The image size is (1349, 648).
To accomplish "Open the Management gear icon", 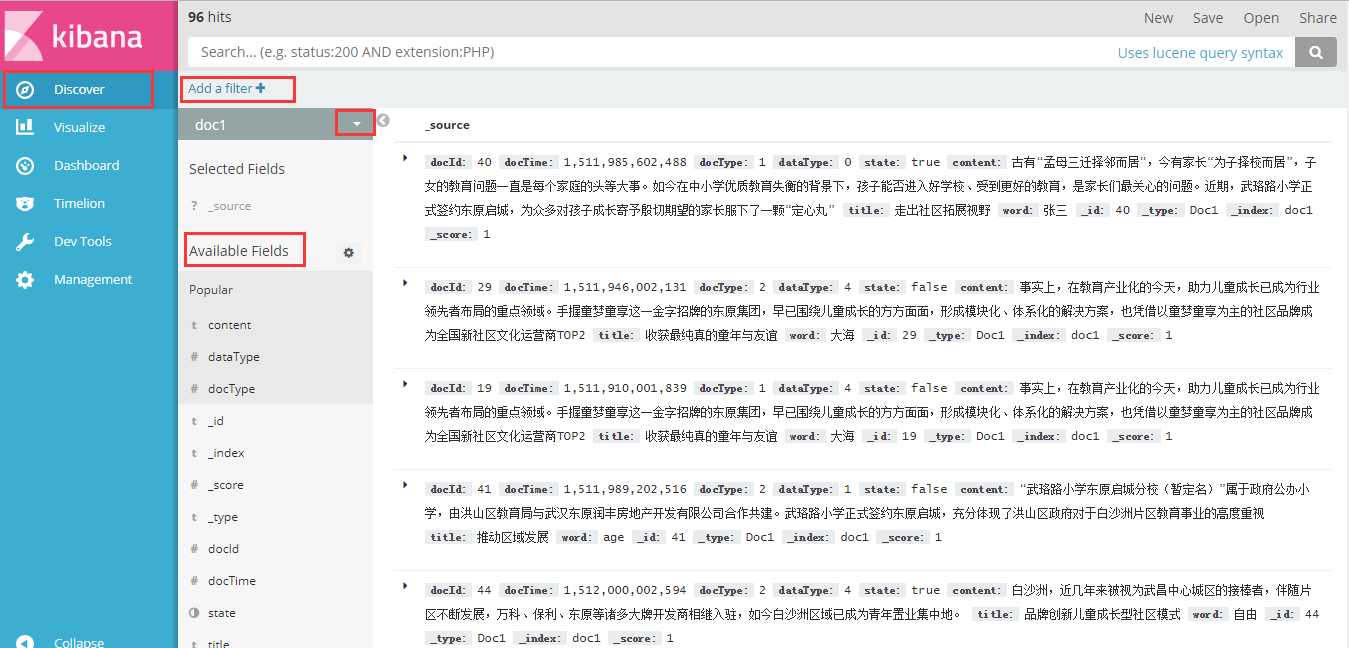I will (x=26, y=279).
